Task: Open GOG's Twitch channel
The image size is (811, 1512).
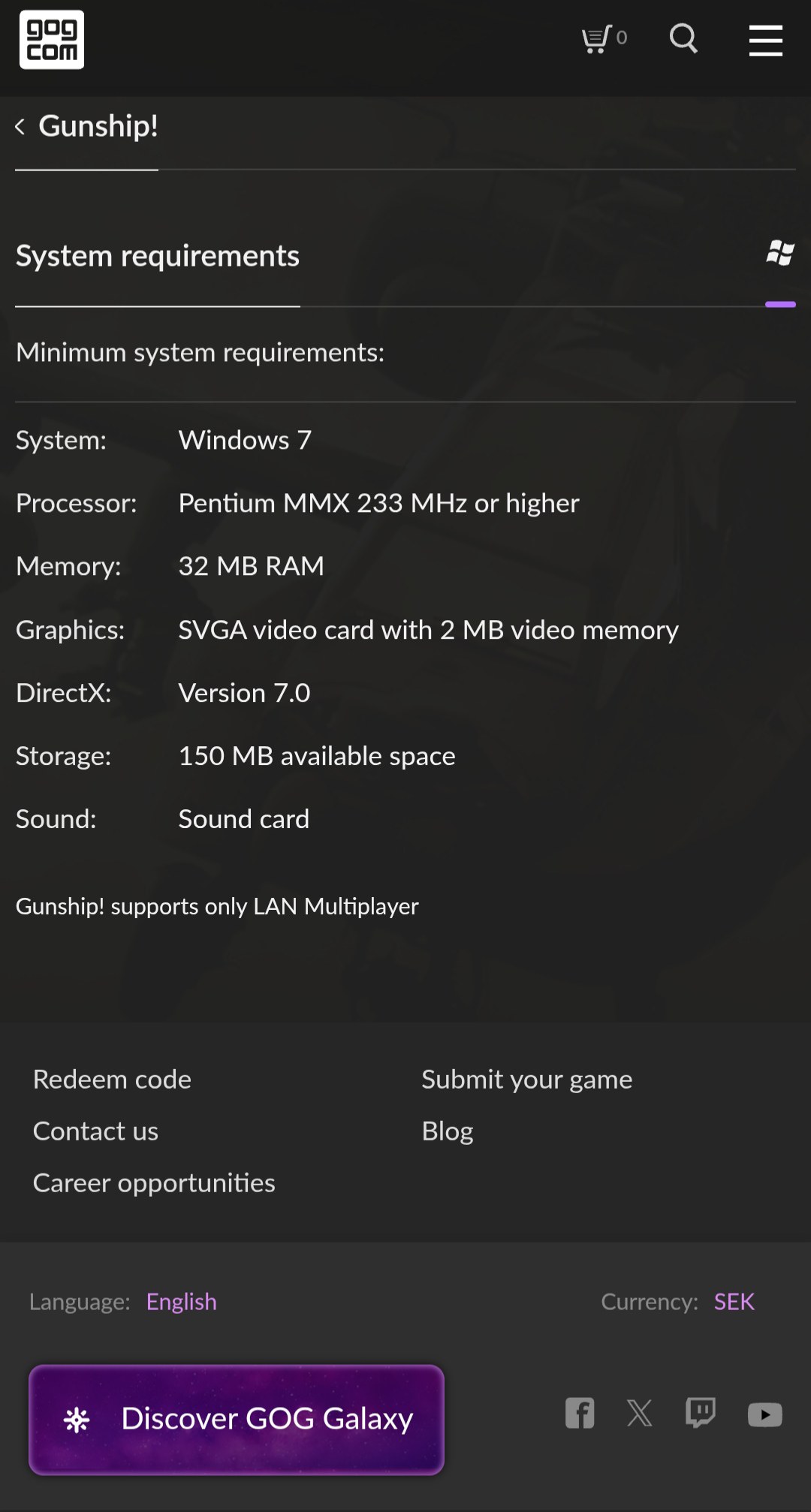Action: coord(701,1413)
